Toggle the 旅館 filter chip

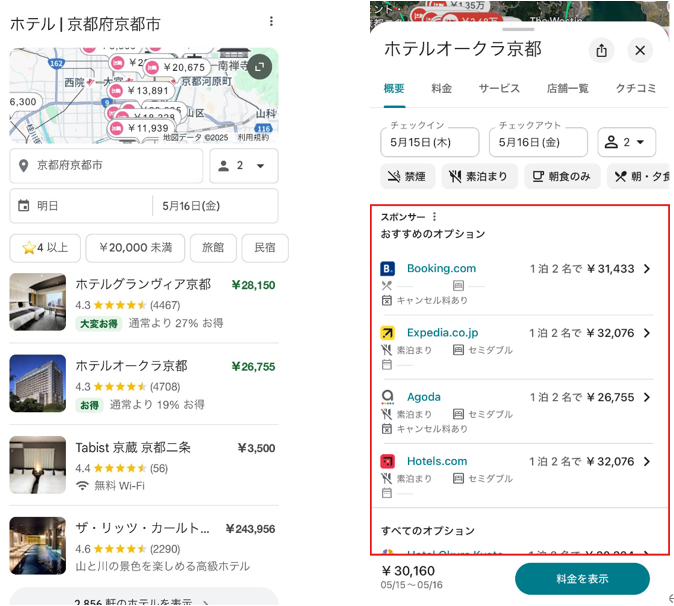pyautogui.click(x=213, y=248)
